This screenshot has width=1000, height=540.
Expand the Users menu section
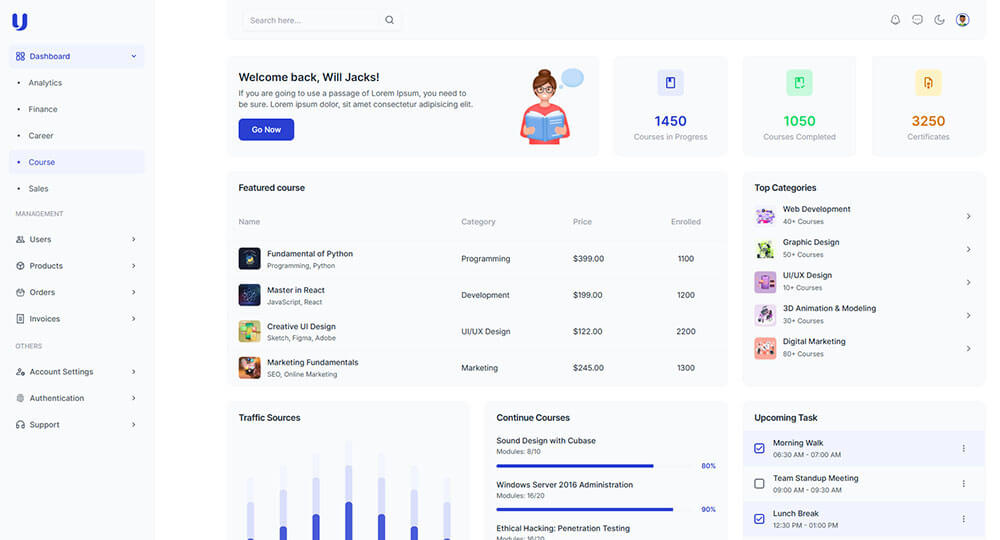coord(77,239)
